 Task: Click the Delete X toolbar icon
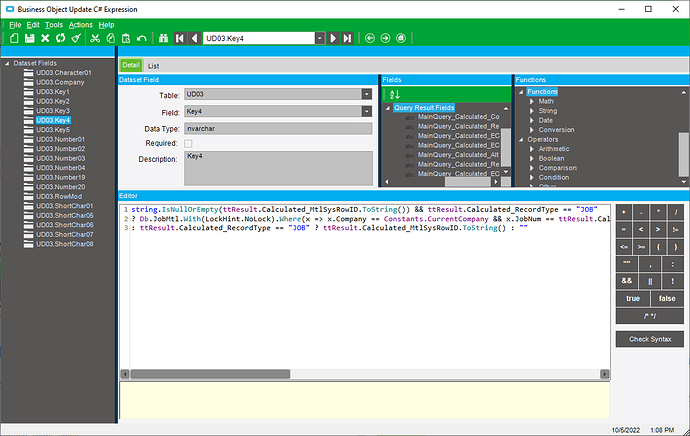click(45, 38)
